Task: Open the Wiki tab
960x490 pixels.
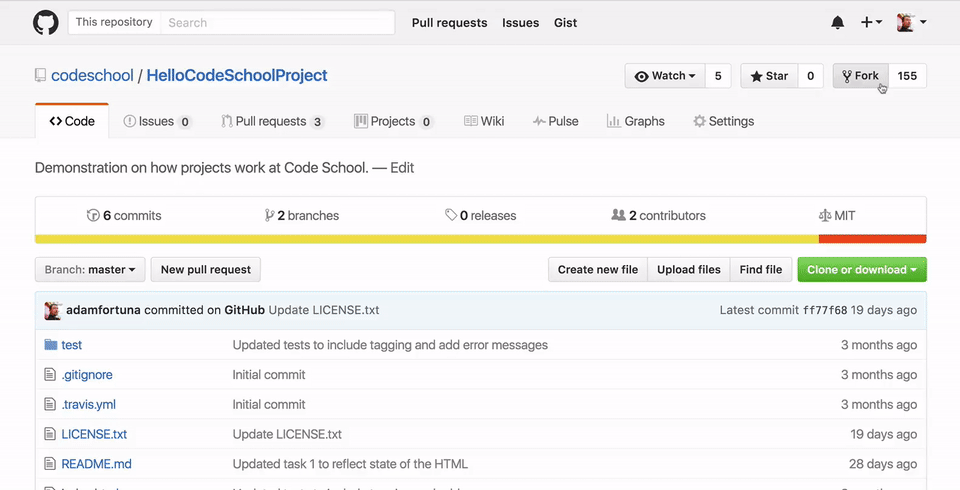Action: [x=484, y=121]
